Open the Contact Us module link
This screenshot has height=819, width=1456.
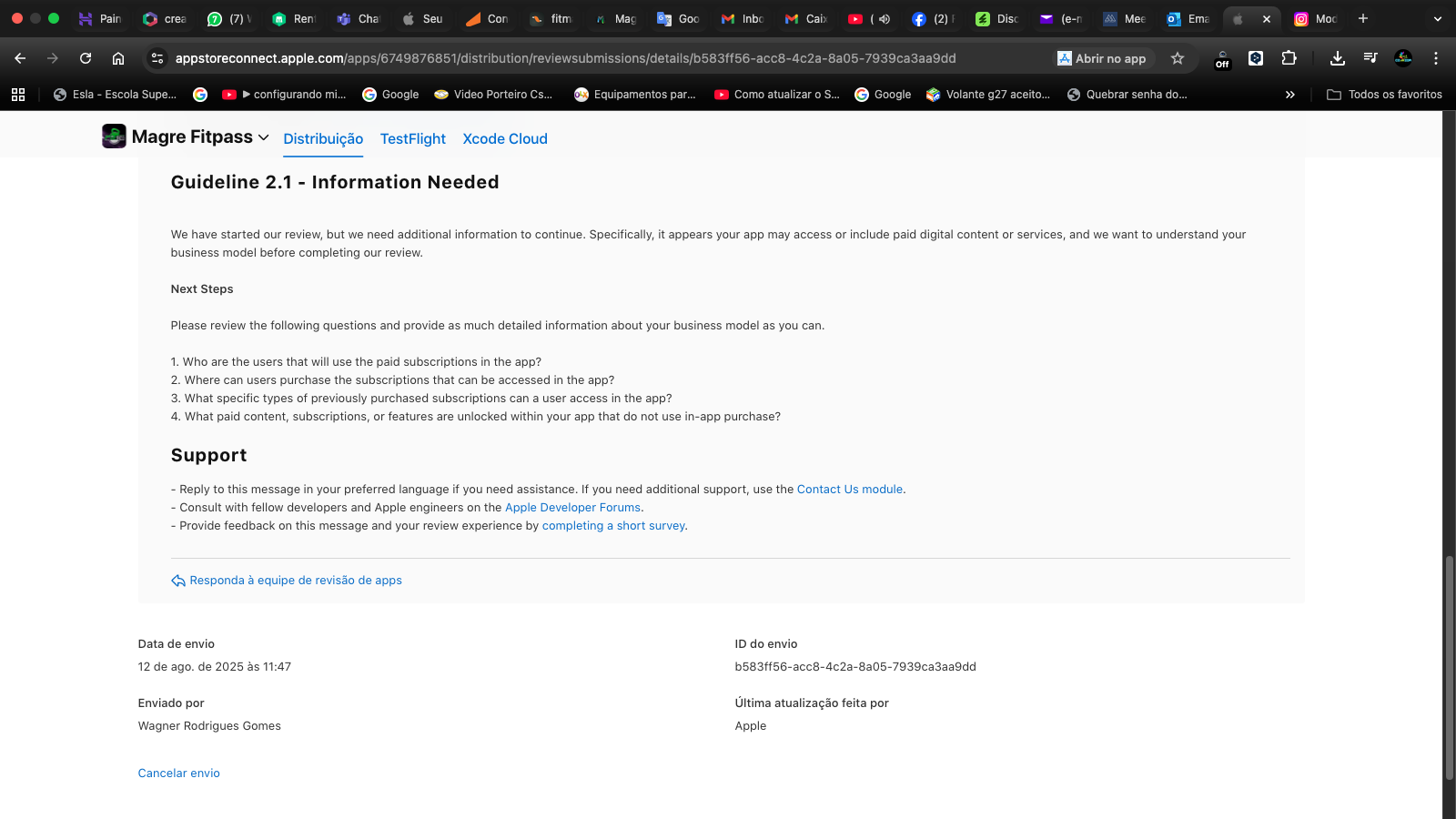(x=850, y=490)
